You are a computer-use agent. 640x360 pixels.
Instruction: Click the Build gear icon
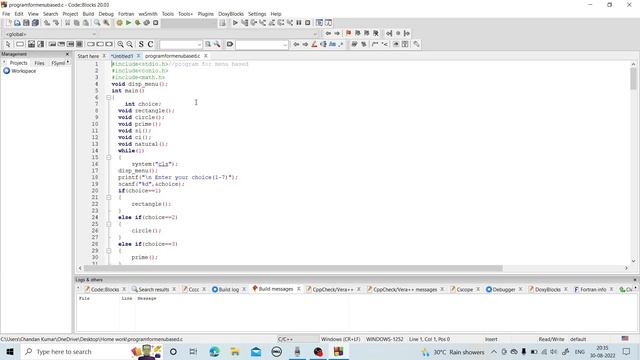pos(120,23)
